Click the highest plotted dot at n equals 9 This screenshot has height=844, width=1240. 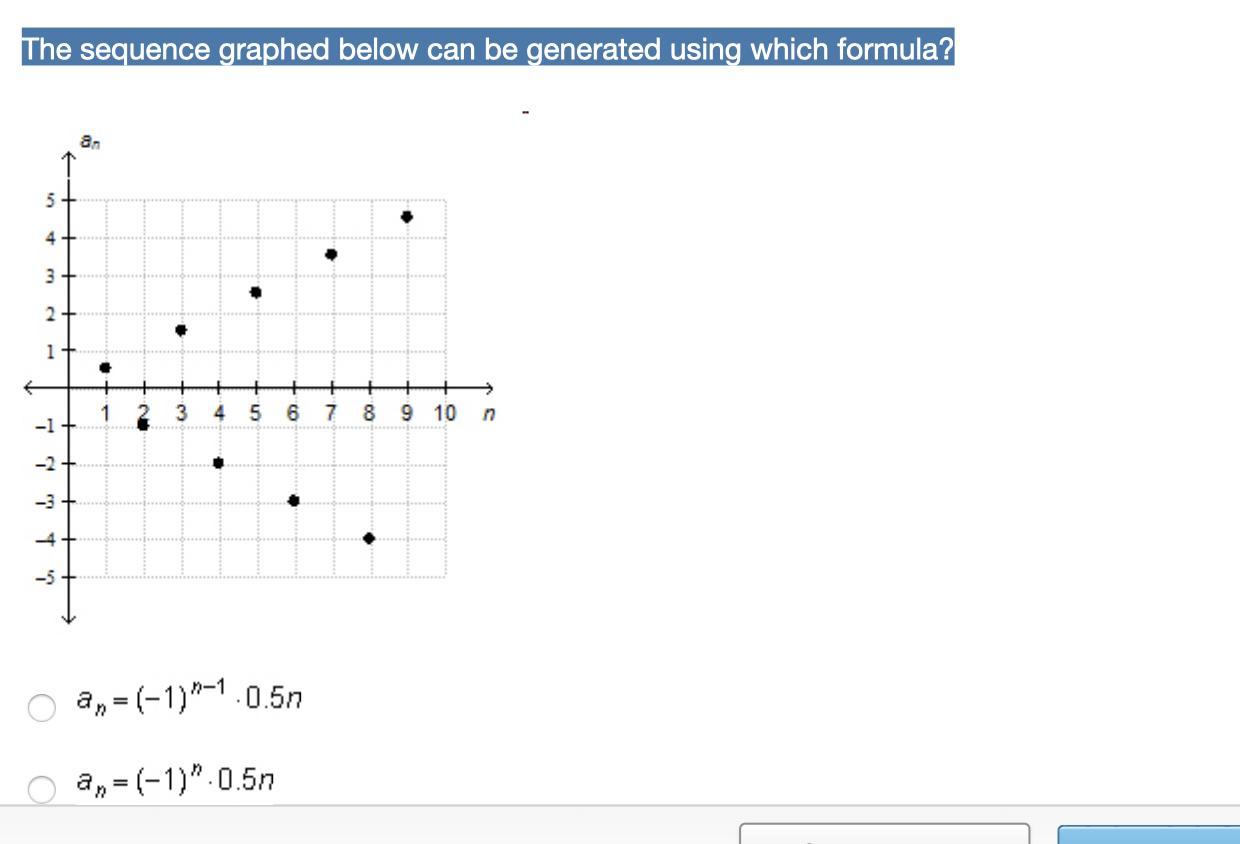(406, 216)
